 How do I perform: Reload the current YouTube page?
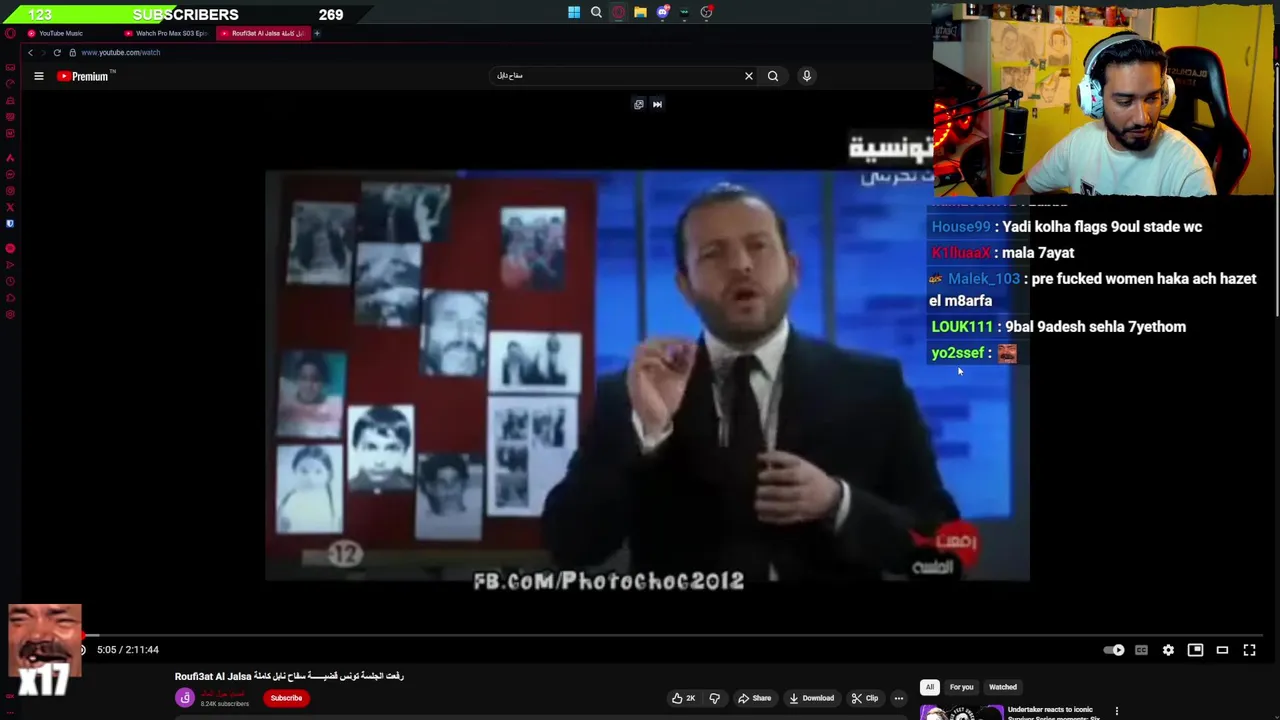click(57, 52)
